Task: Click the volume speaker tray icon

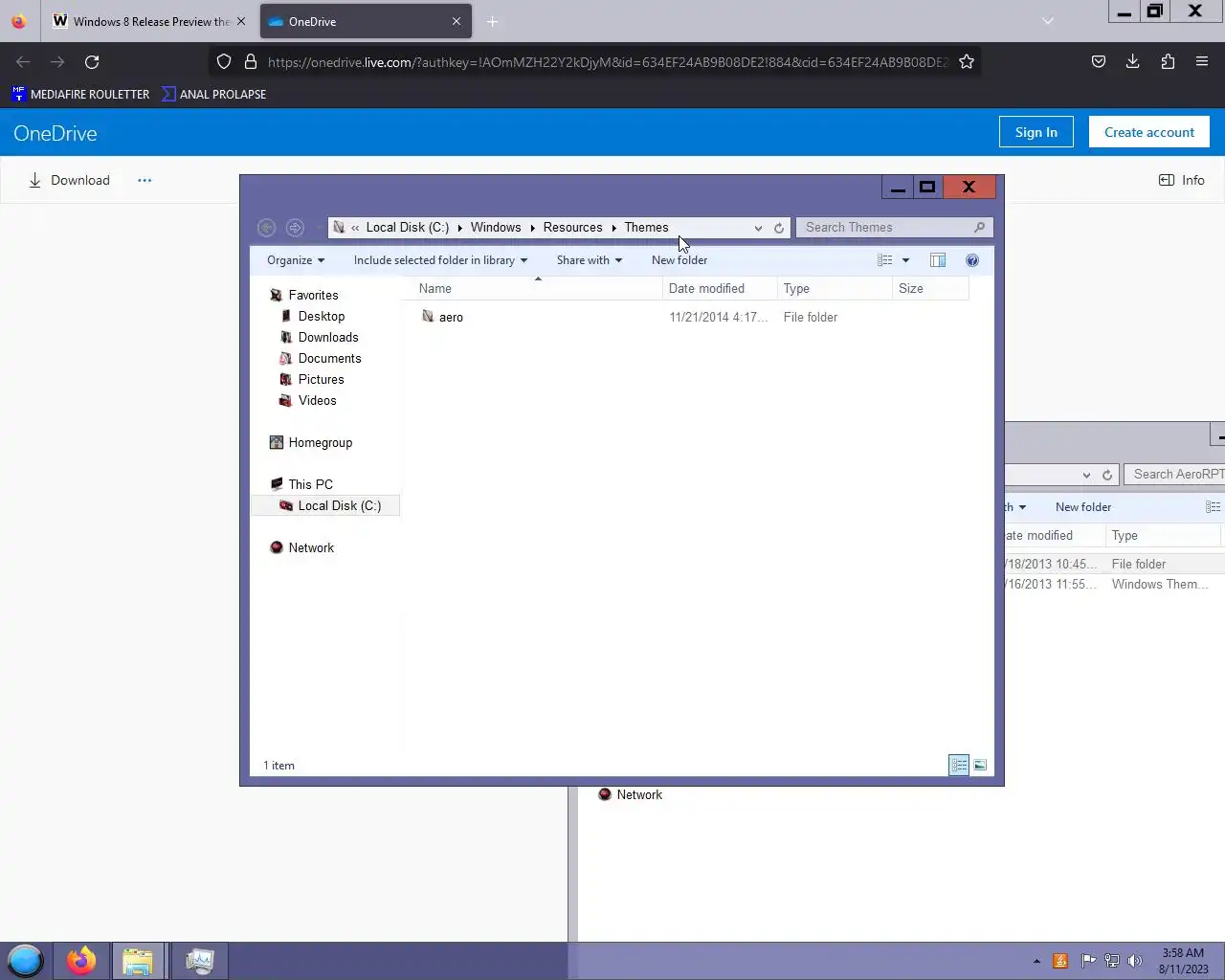Action: coord(1135,961)
